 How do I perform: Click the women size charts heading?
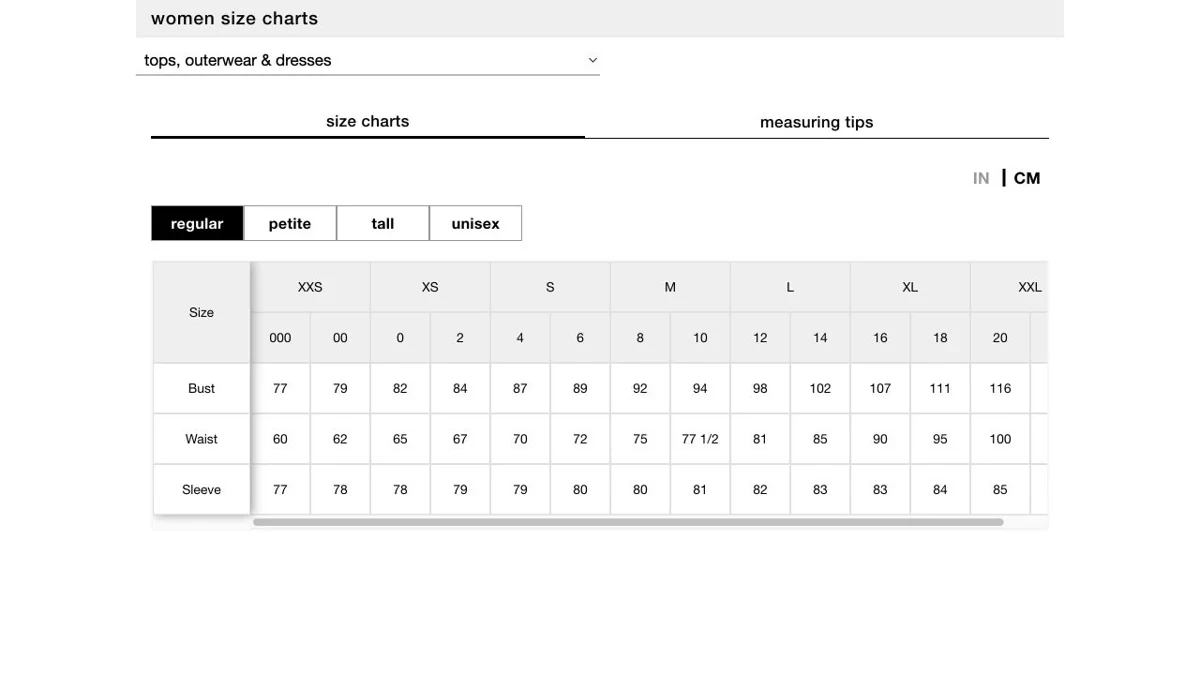(x=234, y=18)
